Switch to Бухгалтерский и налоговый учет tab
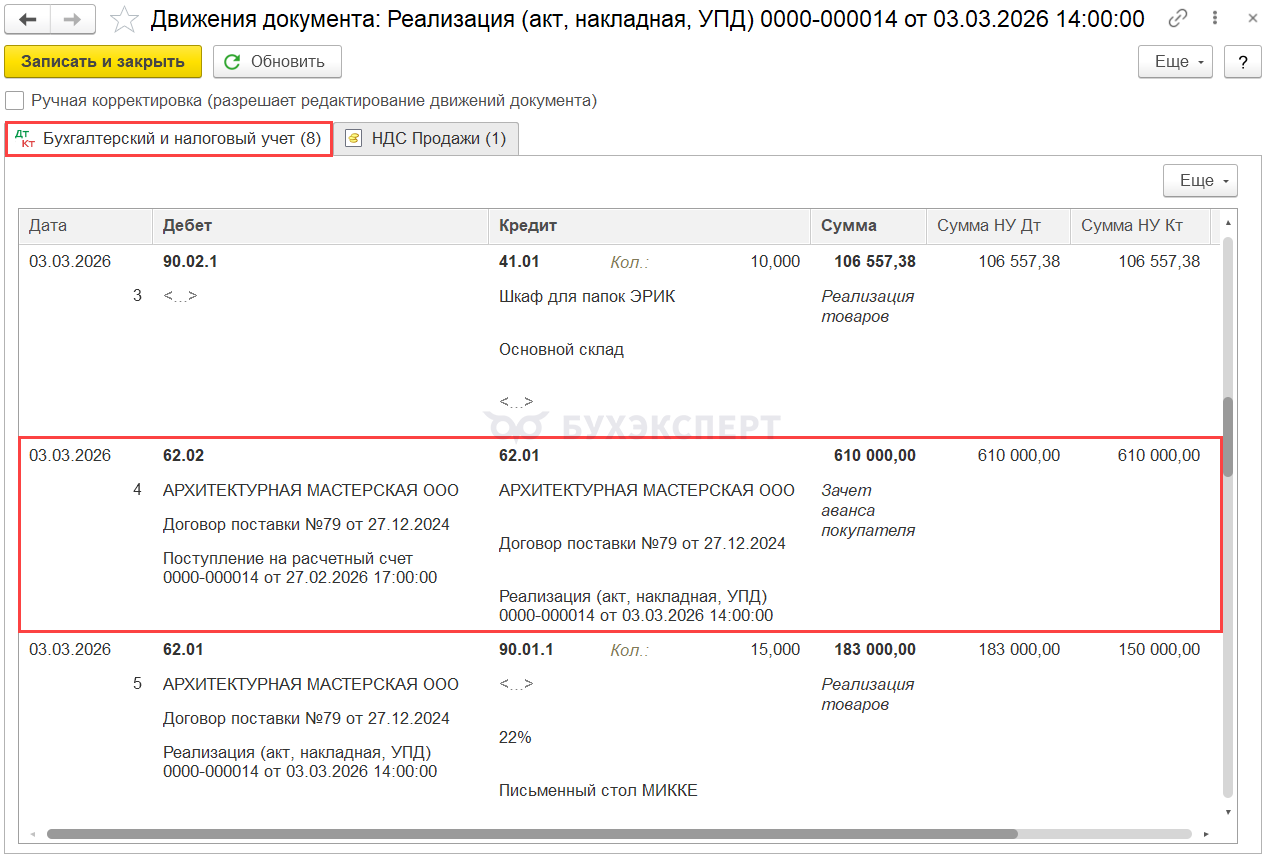1264x856 pixels. [169, 139]
